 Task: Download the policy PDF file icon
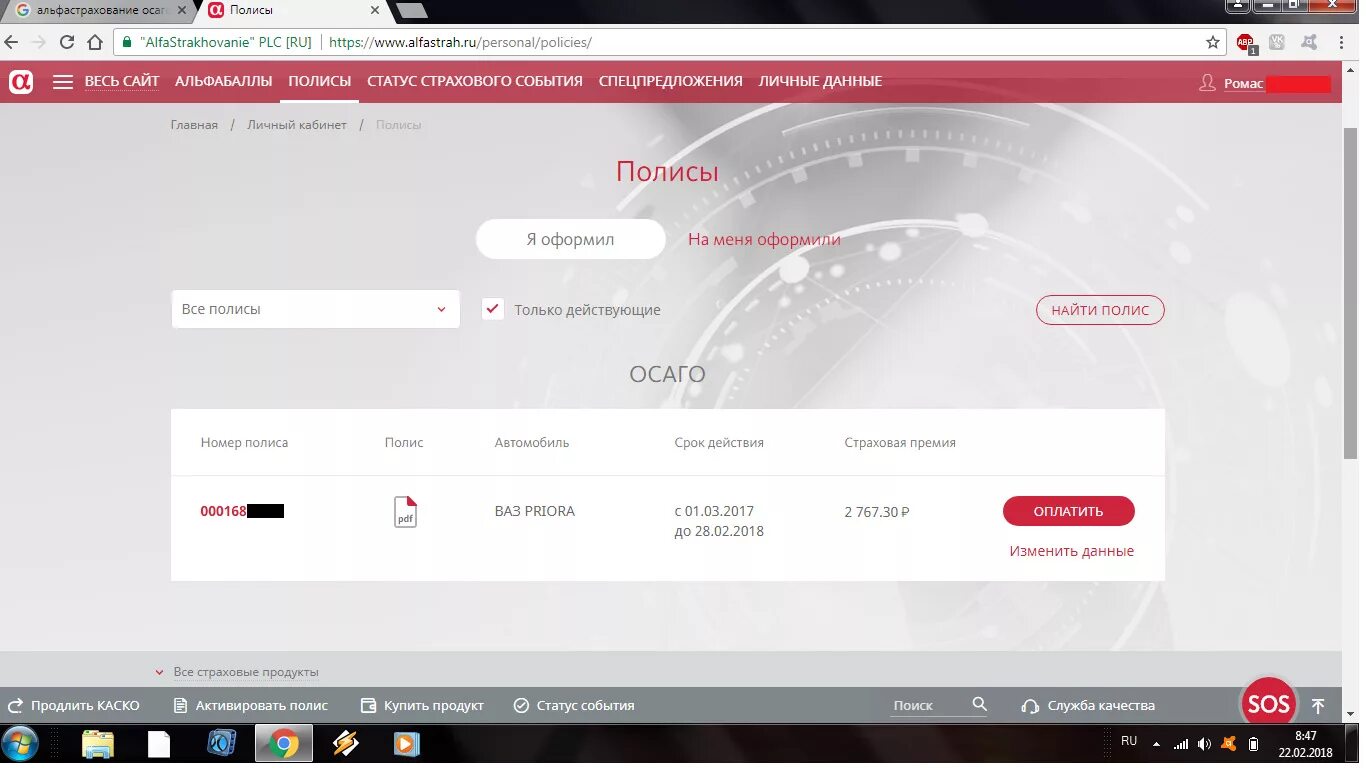[405, 512]
